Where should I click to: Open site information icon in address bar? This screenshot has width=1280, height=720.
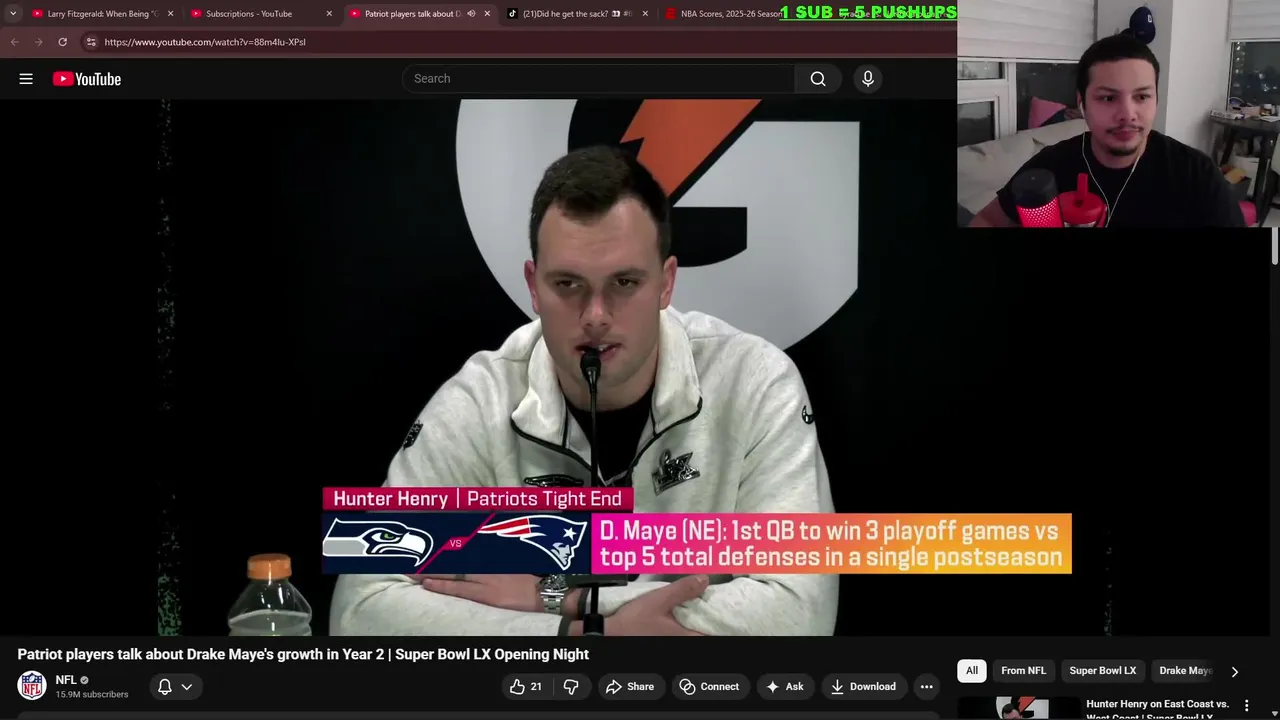tap(91, 42)
